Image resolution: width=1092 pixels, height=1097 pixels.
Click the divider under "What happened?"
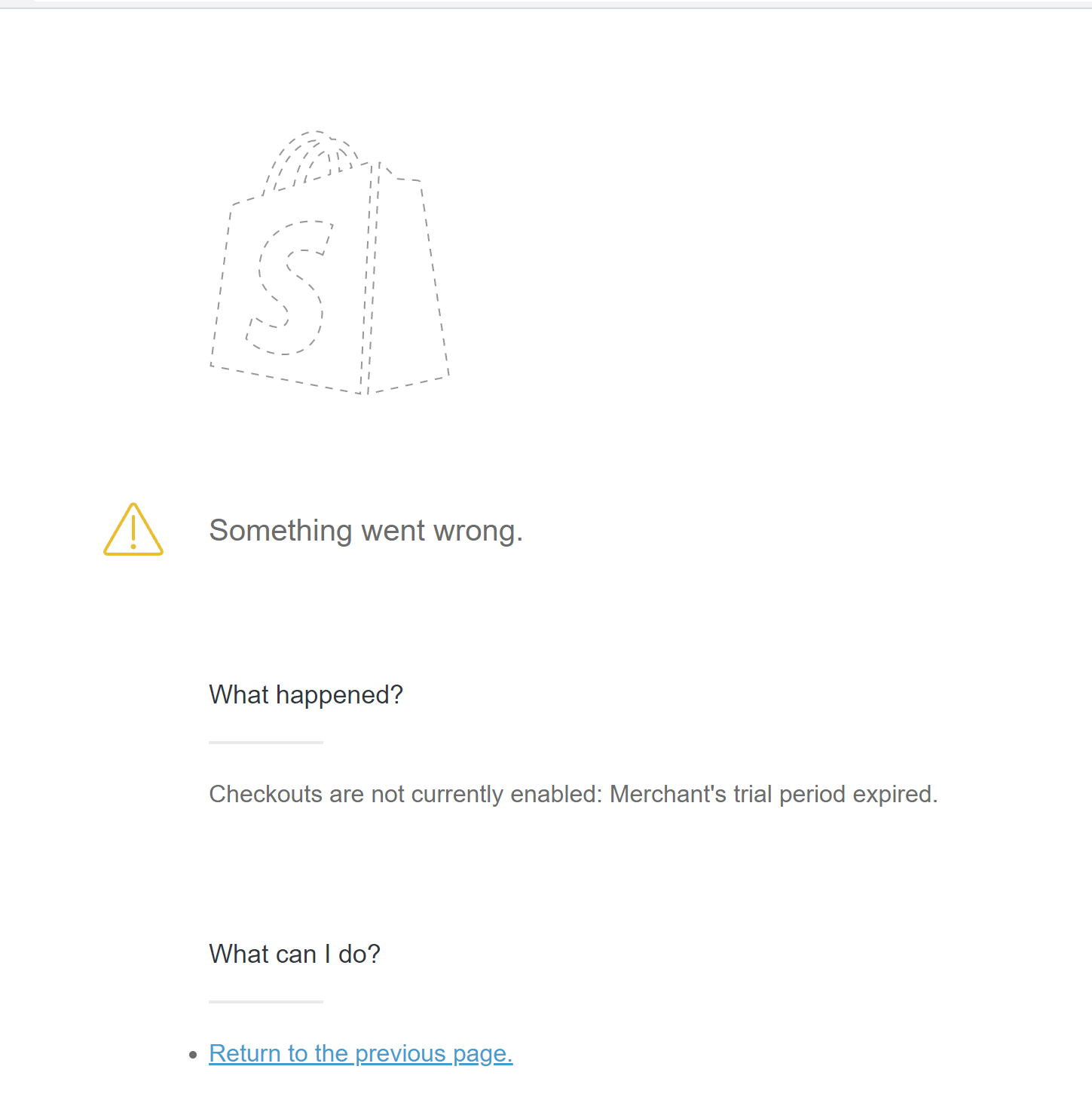(x=266, y=743)
